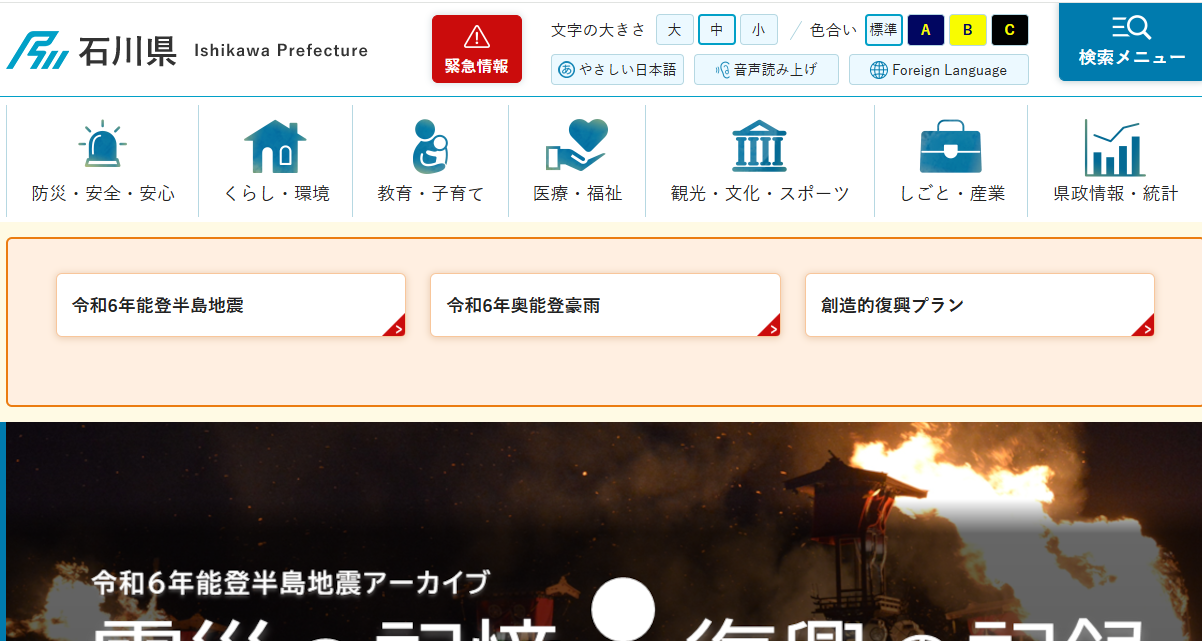
Task: Click the museum building icon for 観光・文化・スポーツ
Action: 760,147
